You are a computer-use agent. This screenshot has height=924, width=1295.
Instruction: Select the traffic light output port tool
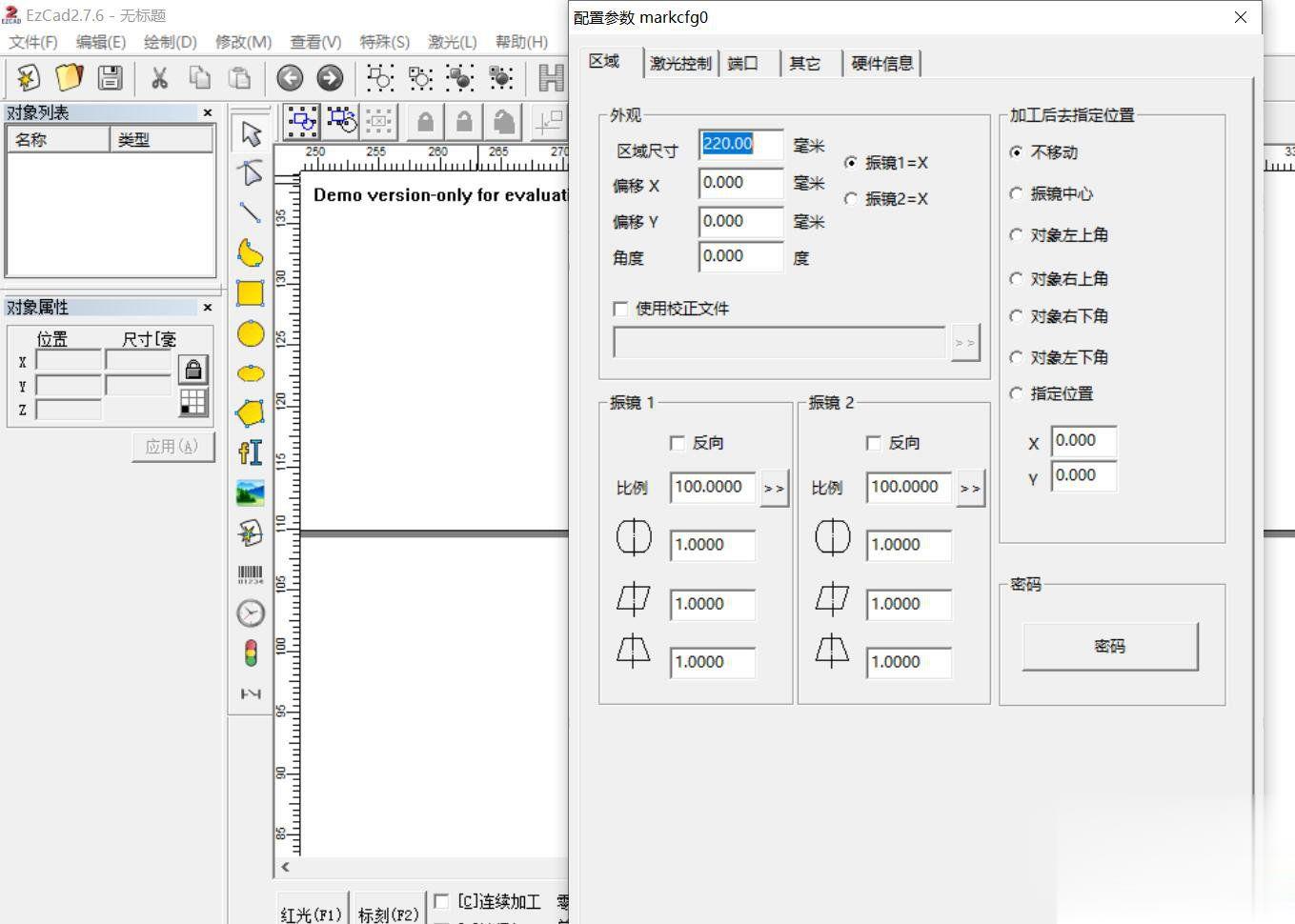pos(251,653)
